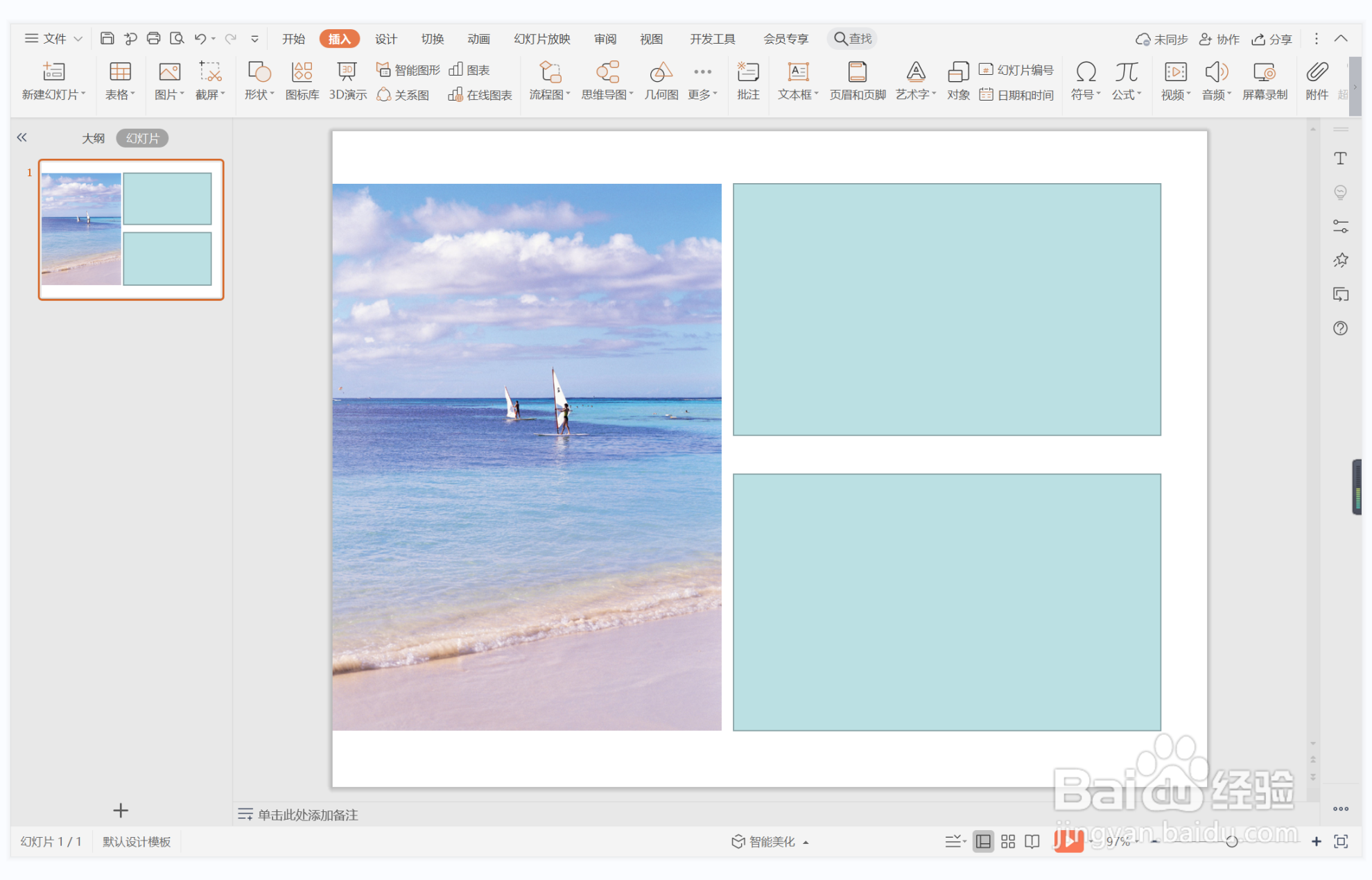Screen dimensions: 1372x880
Task: Switch to 大纲 outline view
Action: click(x=93, y=138)
